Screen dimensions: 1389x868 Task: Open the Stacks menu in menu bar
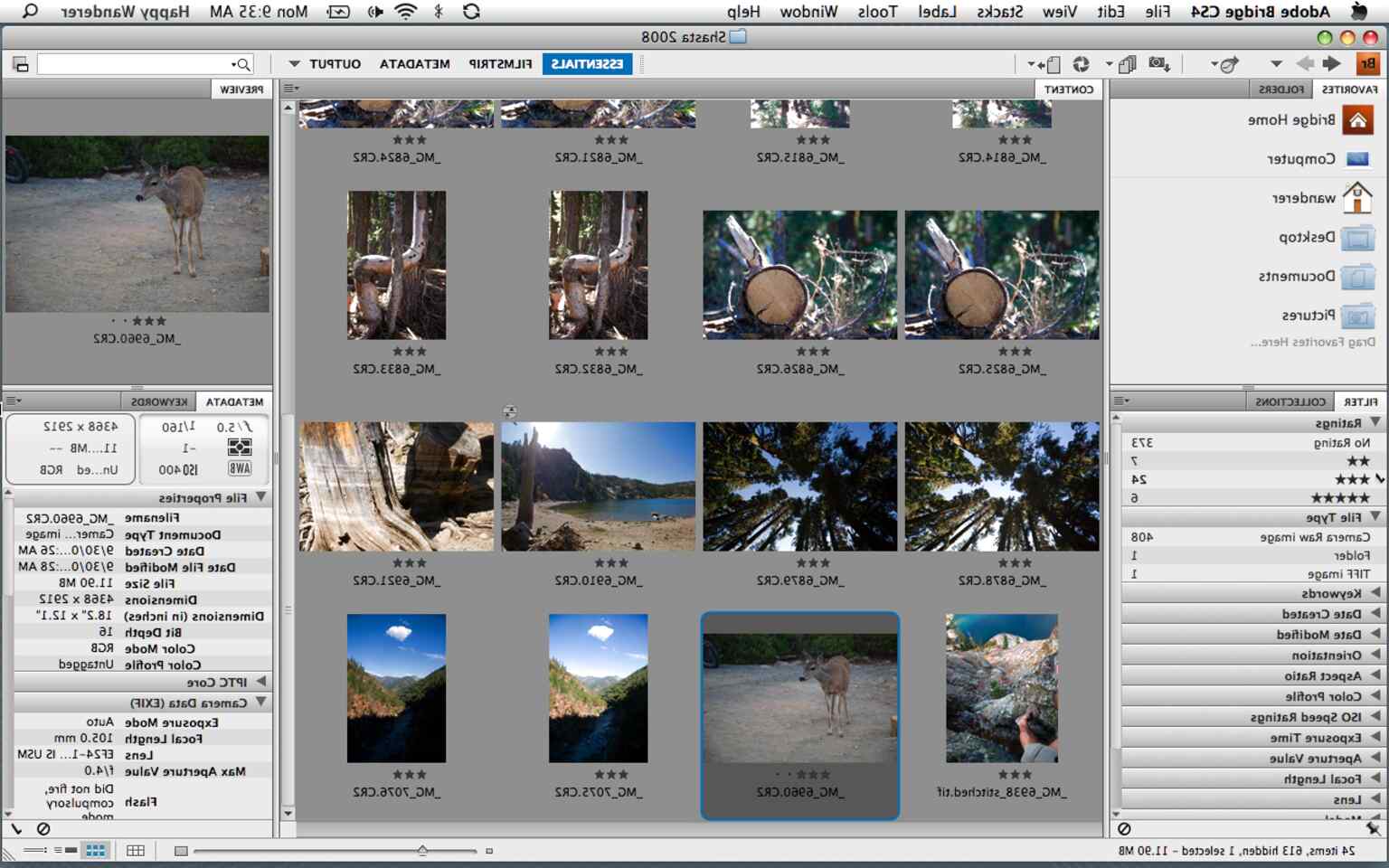point(1000,12)
